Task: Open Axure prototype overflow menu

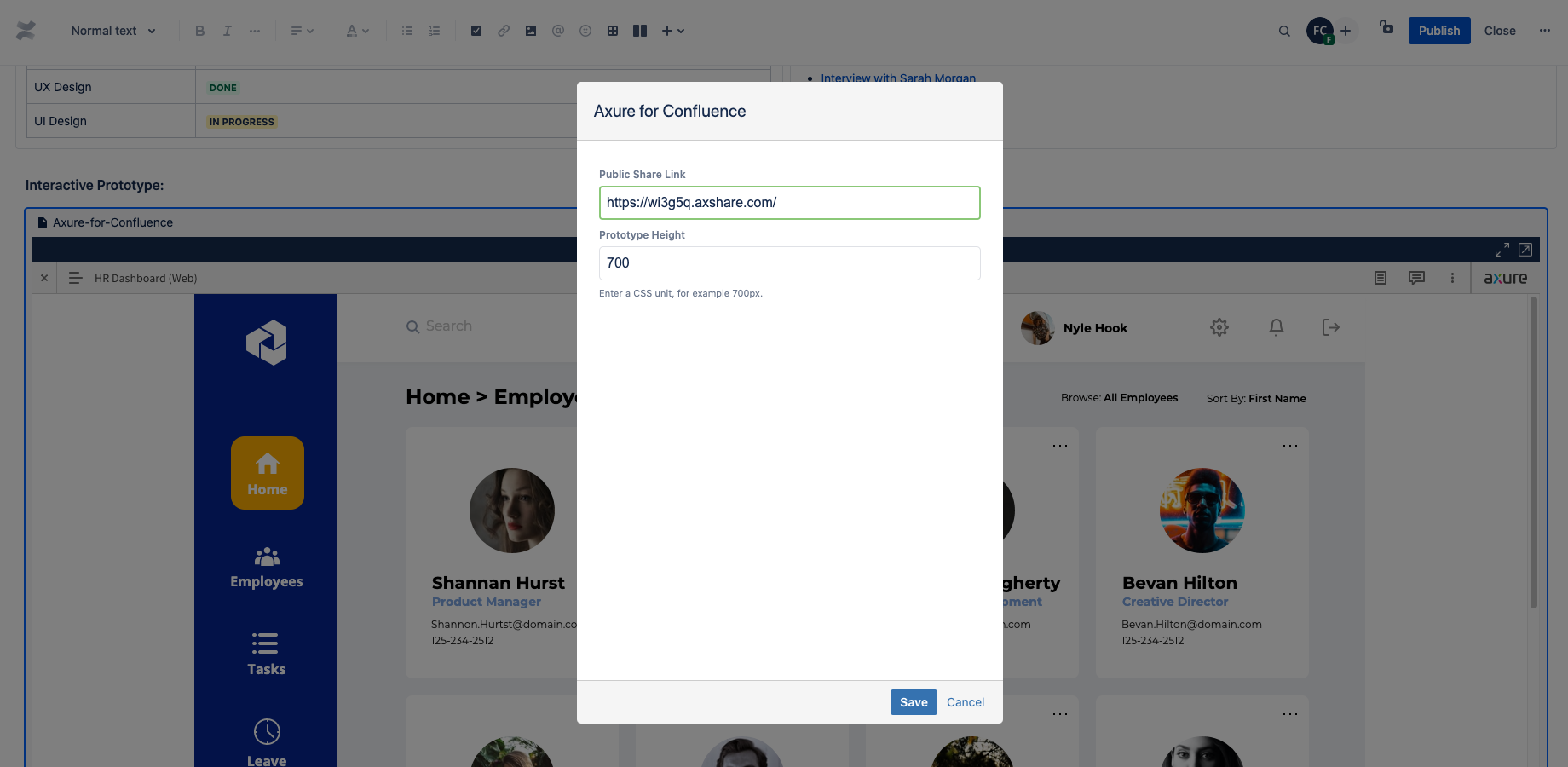Action: pyautogui.click(x=1453, y=278)
